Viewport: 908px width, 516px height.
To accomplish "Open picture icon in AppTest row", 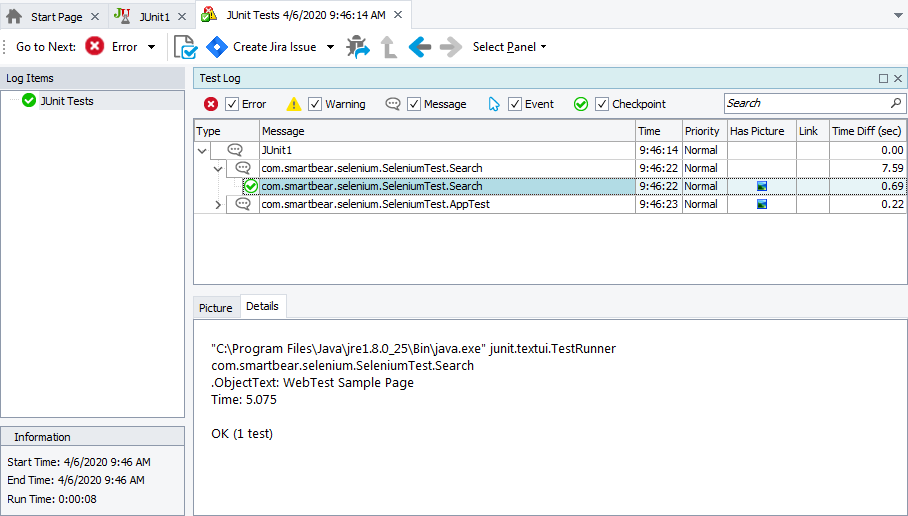I will coord(762,204).
